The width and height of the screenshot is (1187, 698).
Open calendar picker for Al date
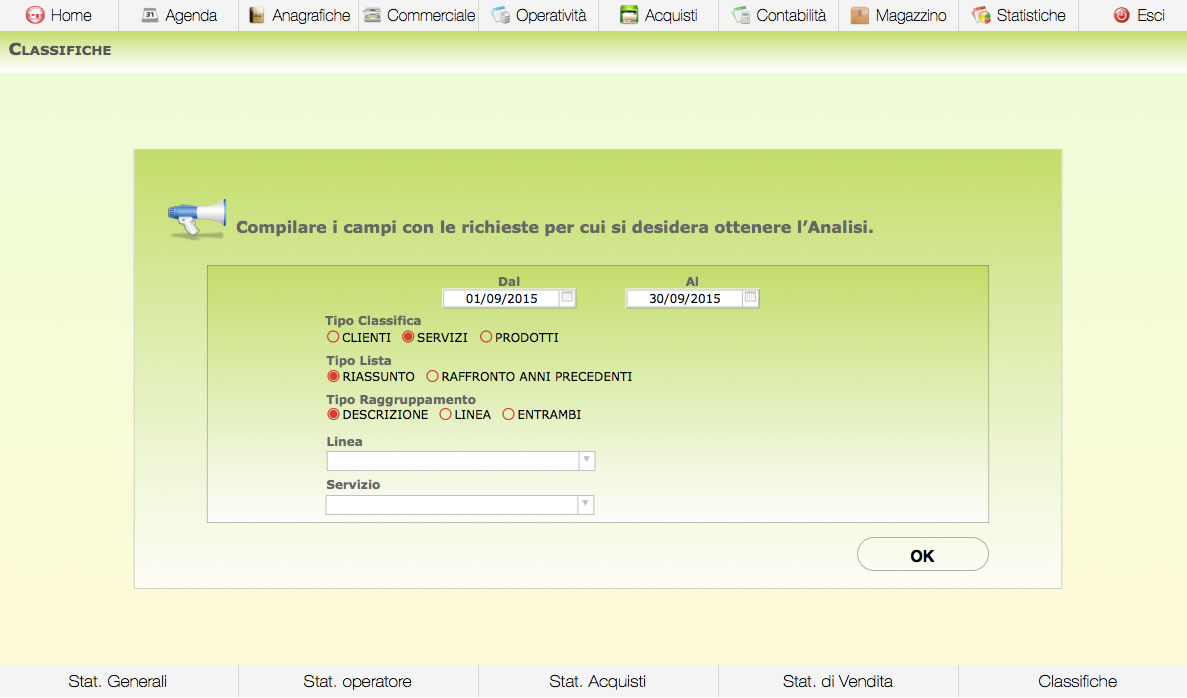[750, 298]
